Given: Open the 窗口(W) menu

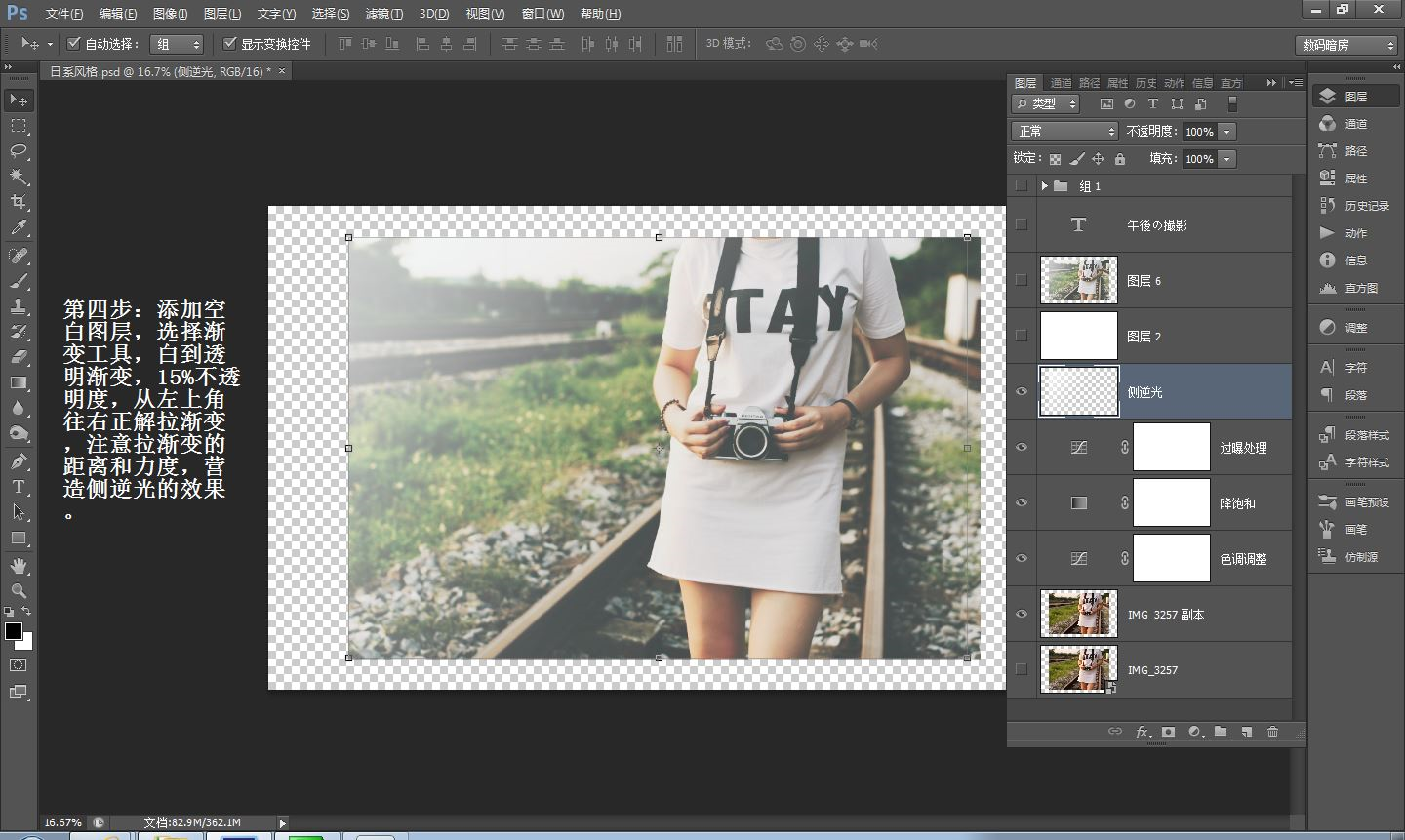Looking at the screenshot, I should click(542, 14).
